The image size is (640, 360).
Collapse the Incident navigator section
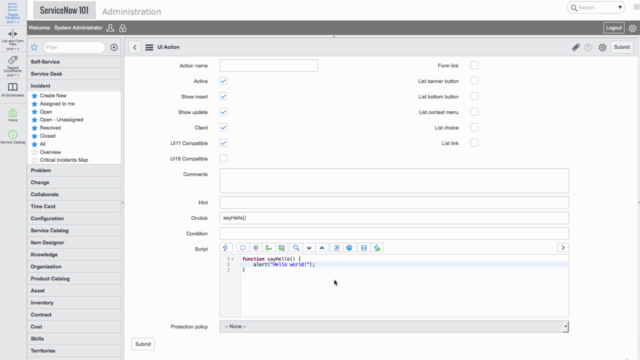74,86
